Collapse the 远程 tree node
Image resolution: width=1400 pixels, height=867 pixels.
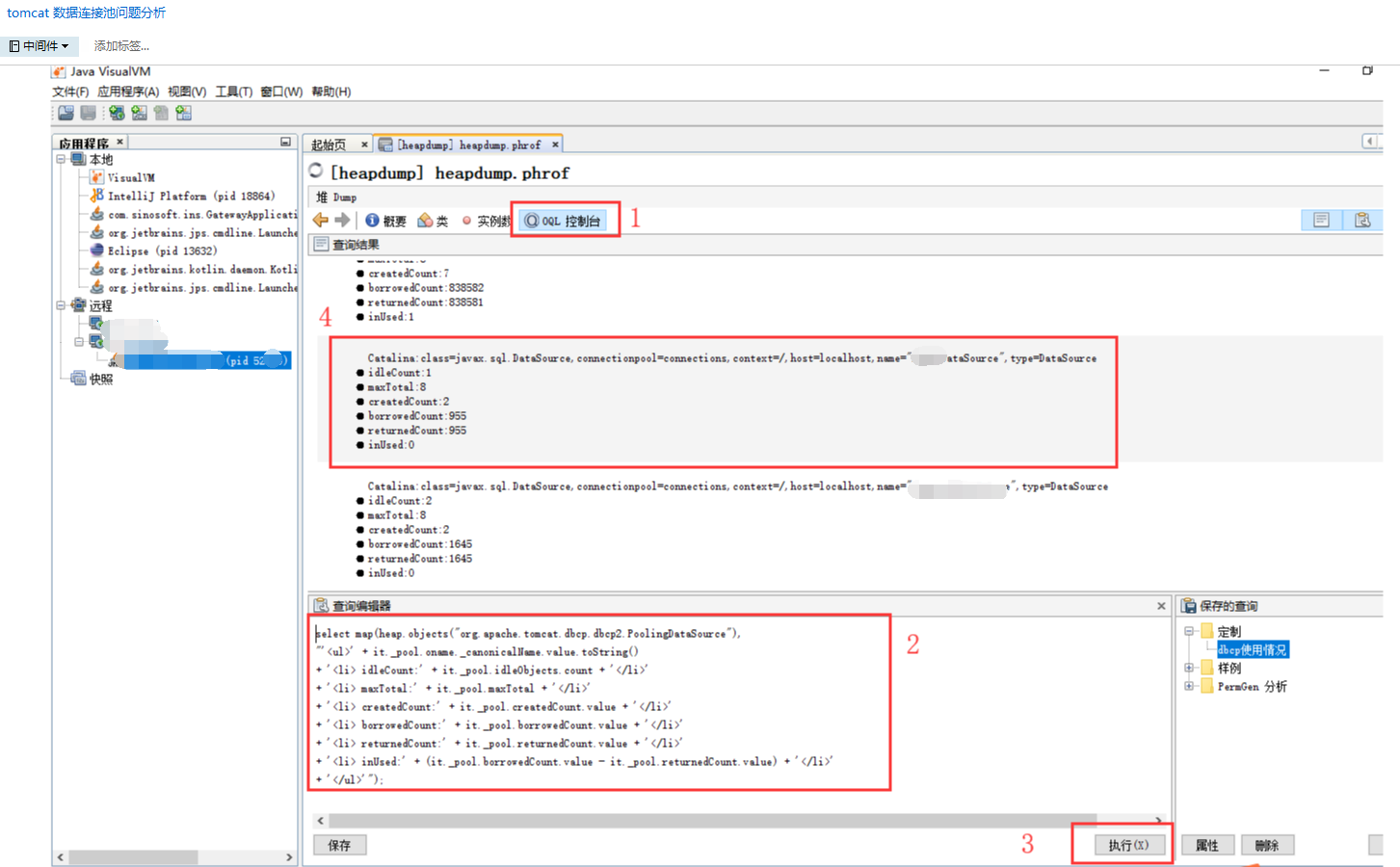61,305
